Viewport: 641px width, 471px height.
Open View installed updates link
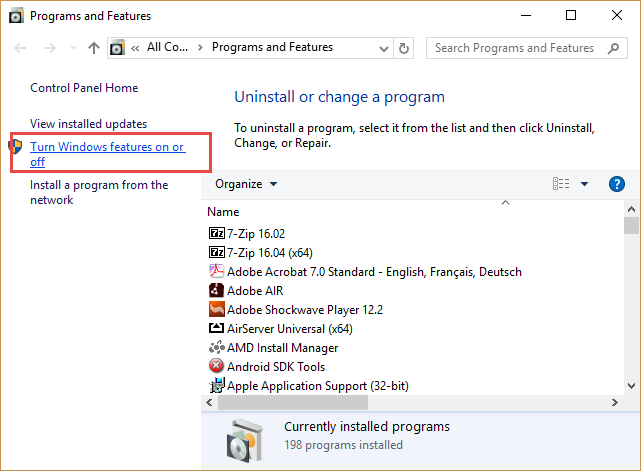point(88,124)
